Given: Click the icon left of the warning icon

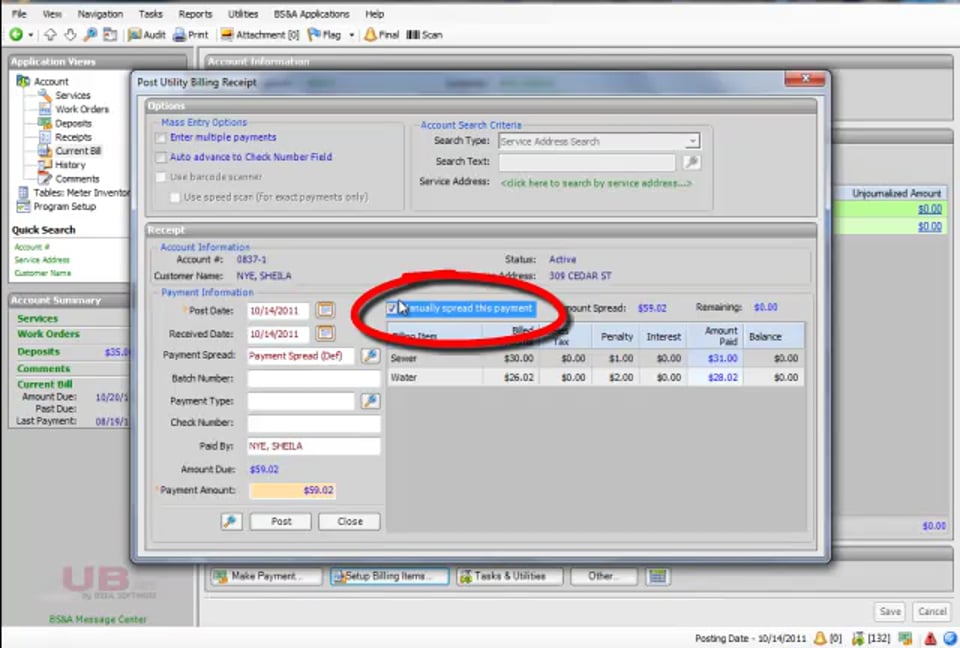Looking at the screenshot, I should click(x=906, y=638).
